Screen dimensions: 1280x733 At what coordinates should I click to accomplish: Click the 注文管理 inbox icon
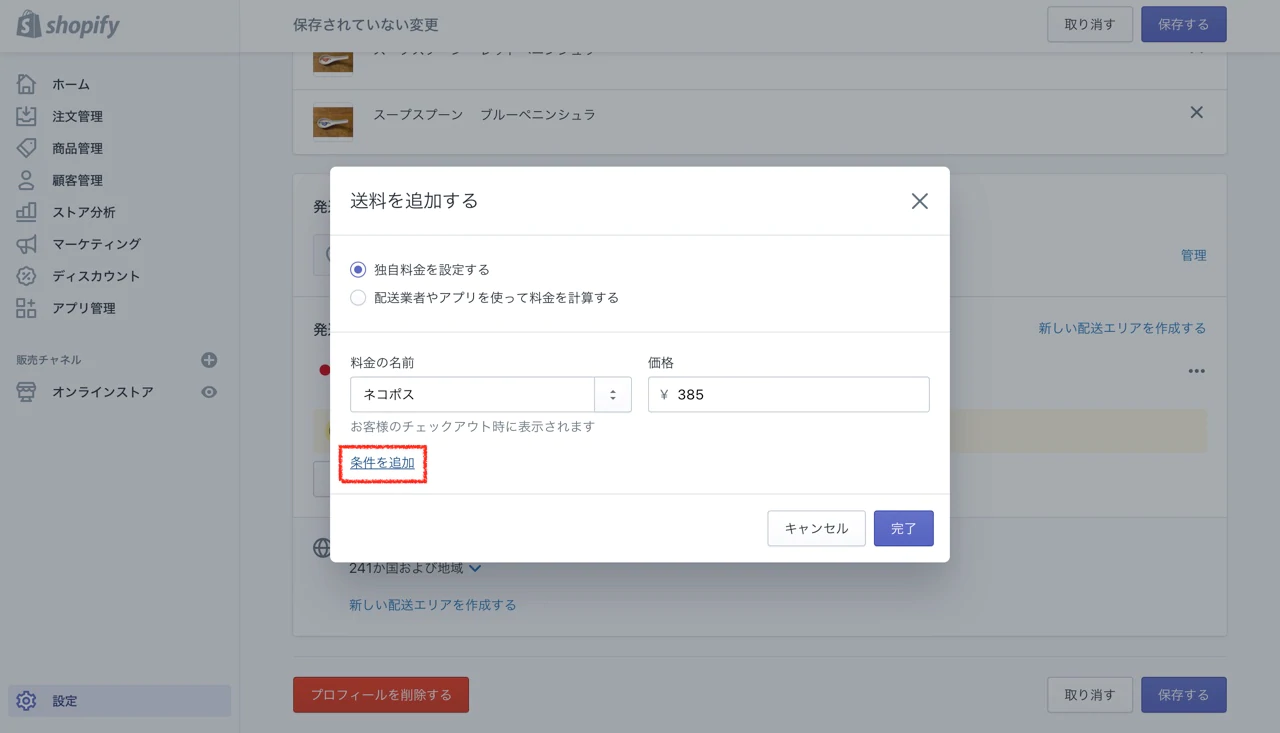tap(27, 116)
